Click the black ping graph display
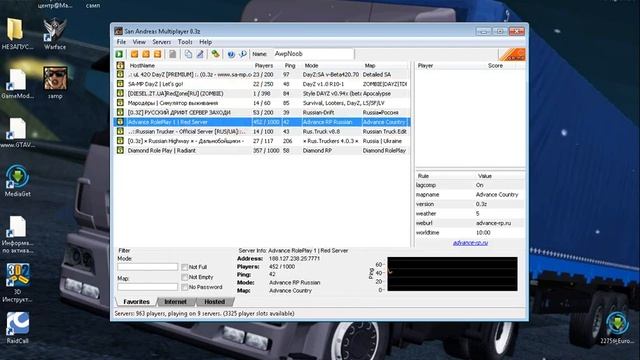The height and width of the screenshot is (360, 640). click(452, 274)
